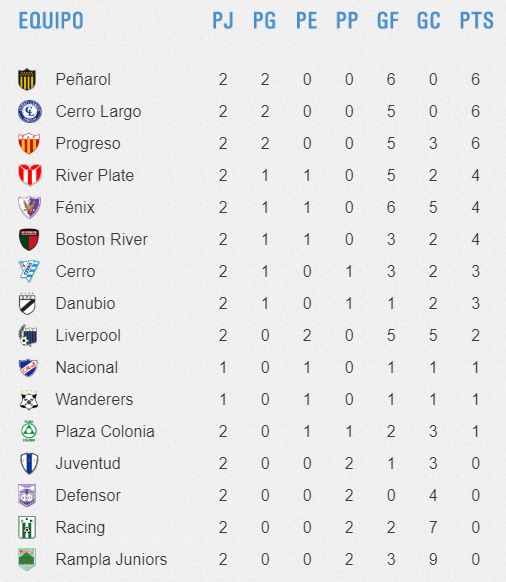Click the Boston River crest icon
This screenshot has height=582, width=506.
pyautogui.click(x=29, y=239)
